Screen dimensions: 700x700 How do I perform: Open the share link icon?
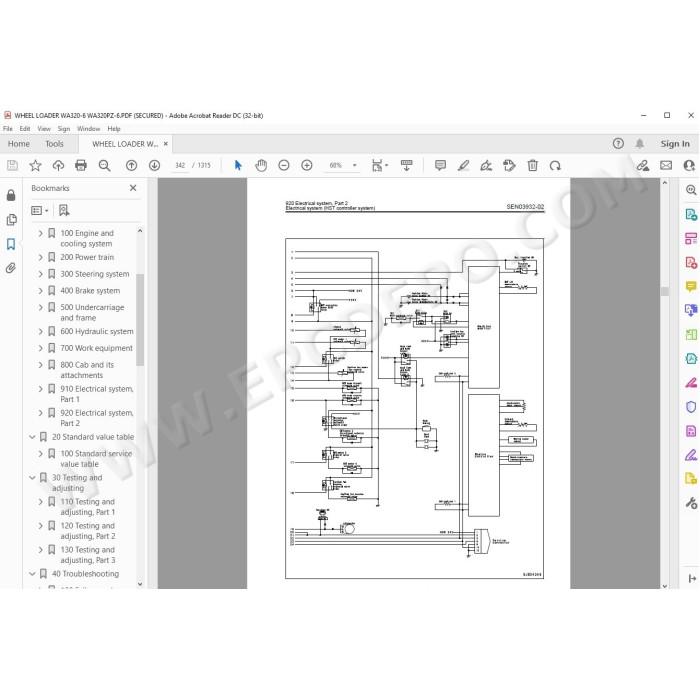point(643,166)
